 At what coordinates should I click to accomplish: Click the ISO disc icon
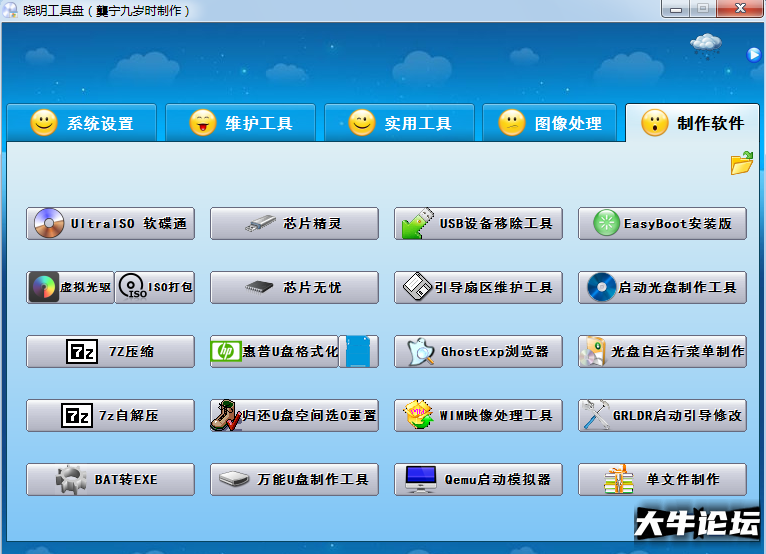point(132,286)
